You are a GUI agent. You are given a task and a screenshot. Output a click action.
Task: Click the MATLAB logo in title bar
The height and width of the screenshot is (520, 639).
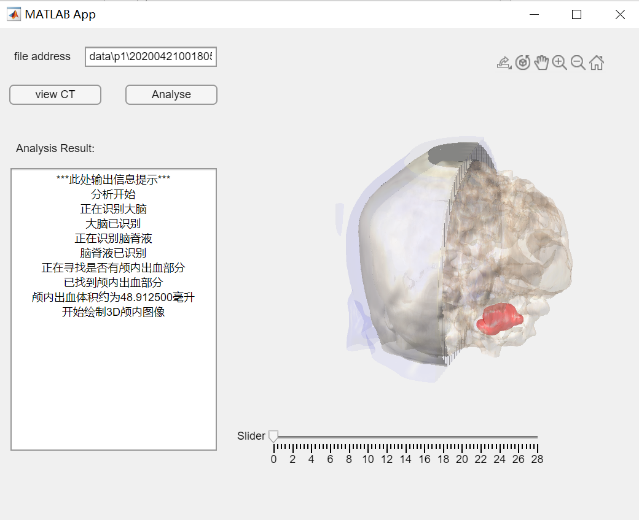tap(14, 14)
